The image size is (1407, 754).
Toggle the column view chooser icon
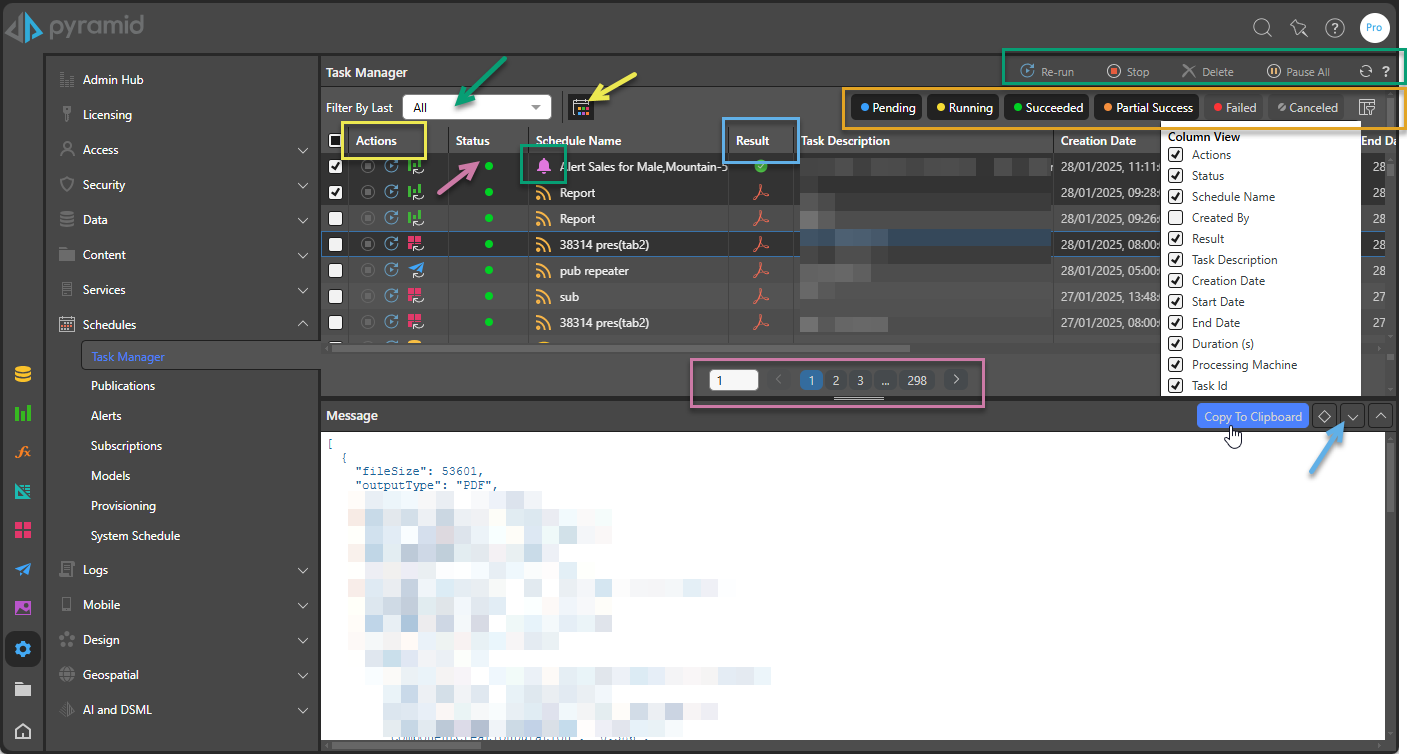(1367, 107)
